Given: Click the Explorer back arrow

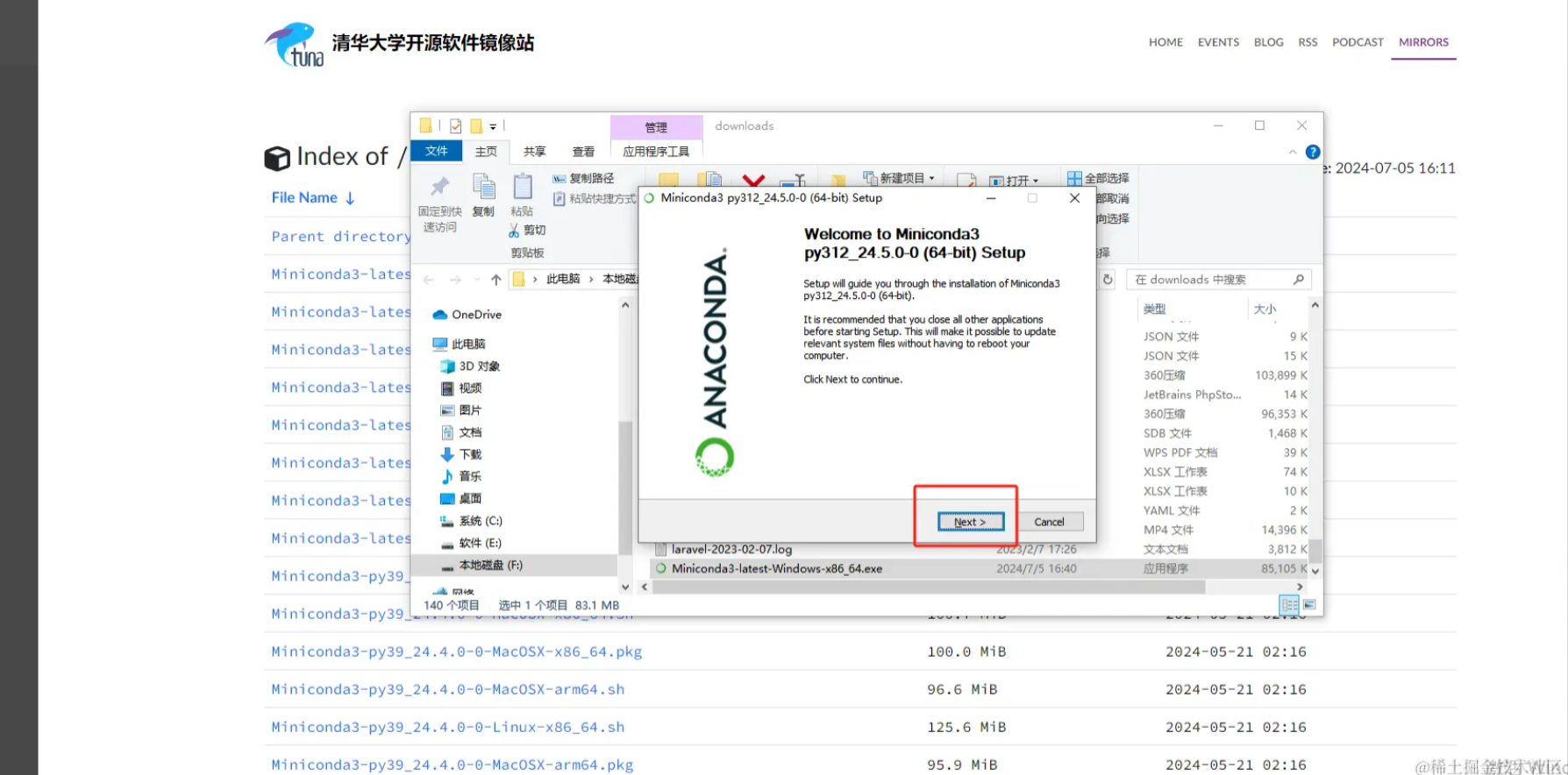Looking at the screenshot, I should click(428, 280).
